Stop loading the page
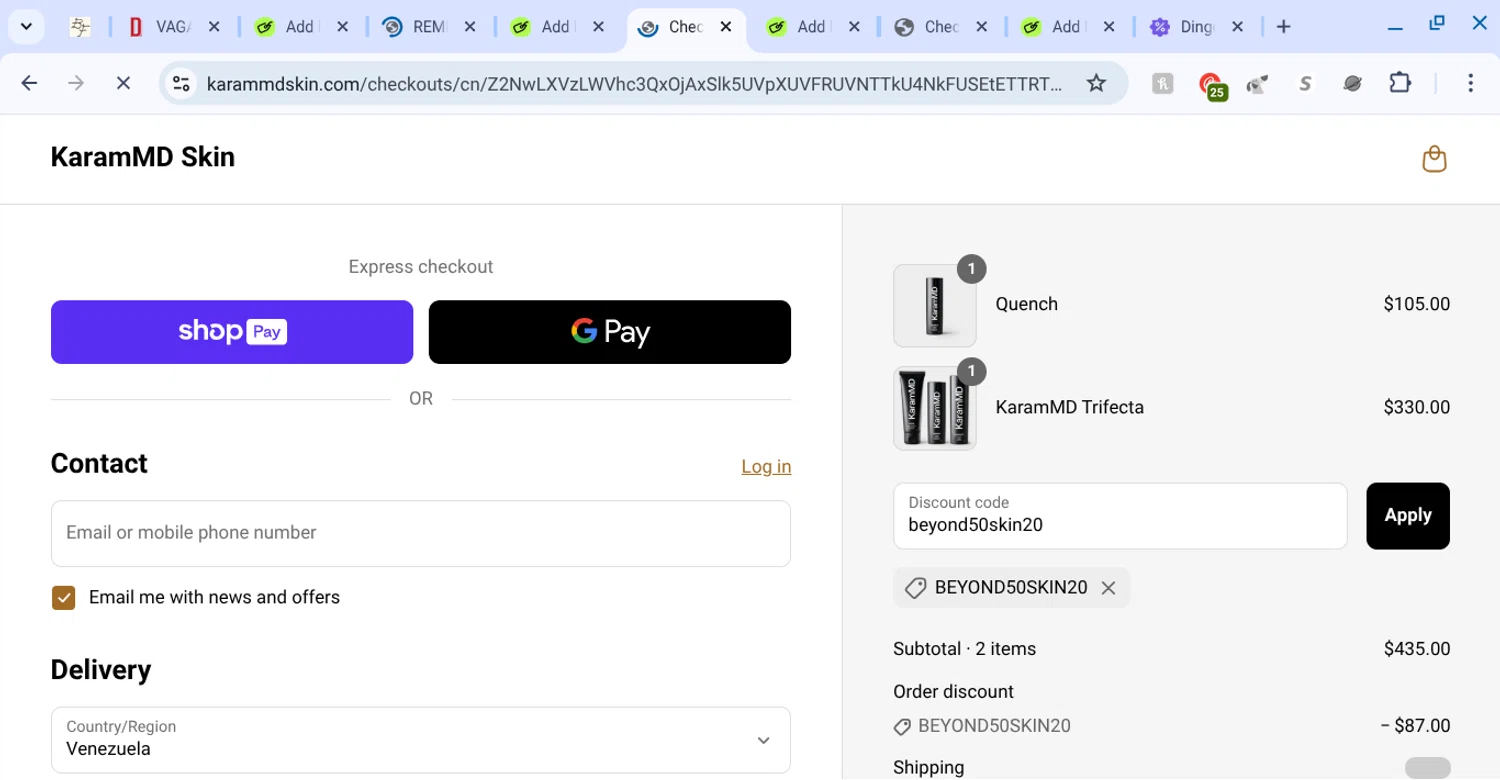 click(x=123, y=83)
